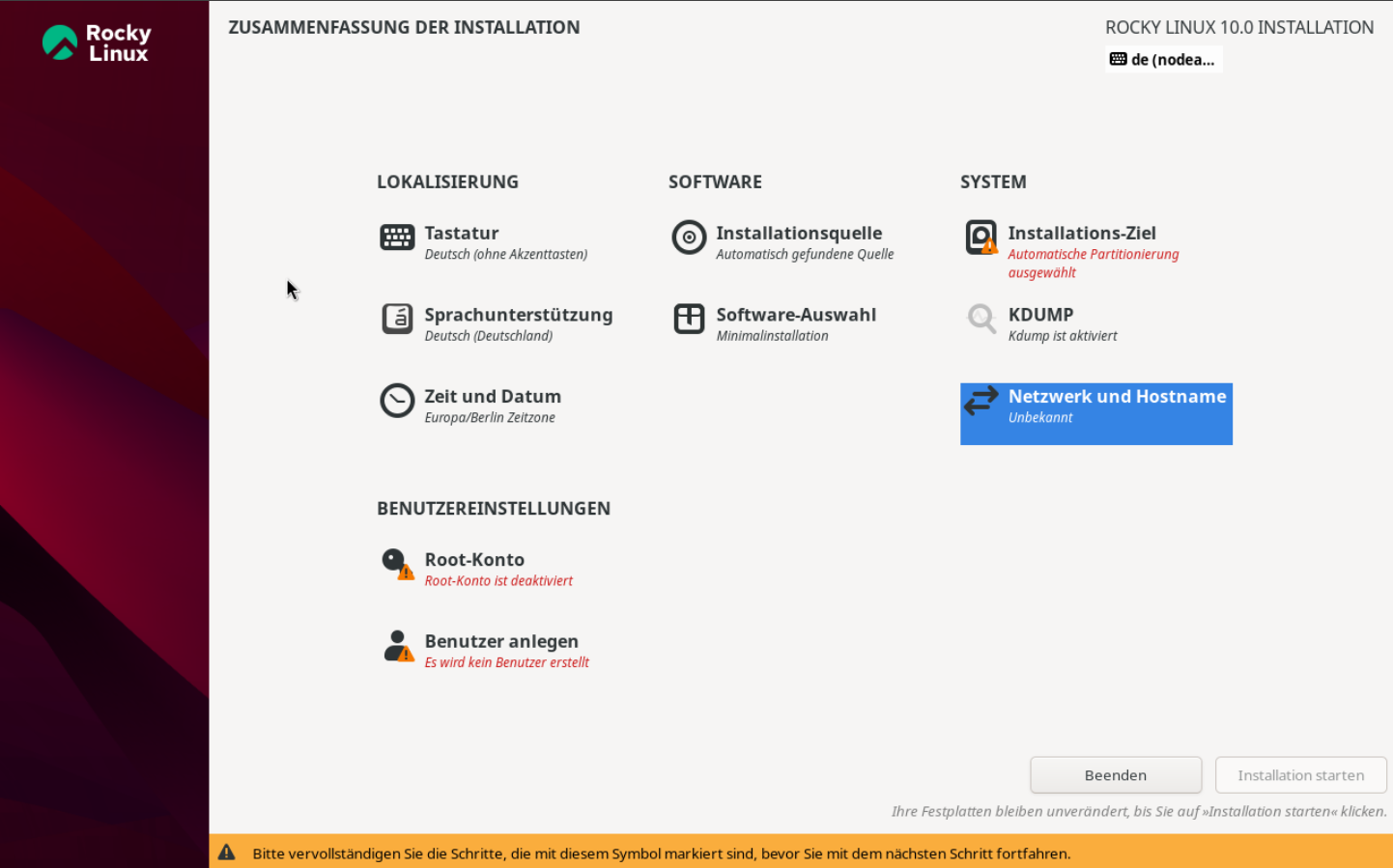Click the text 'Automatisch gefundene Quelle'

pos(805,254)
